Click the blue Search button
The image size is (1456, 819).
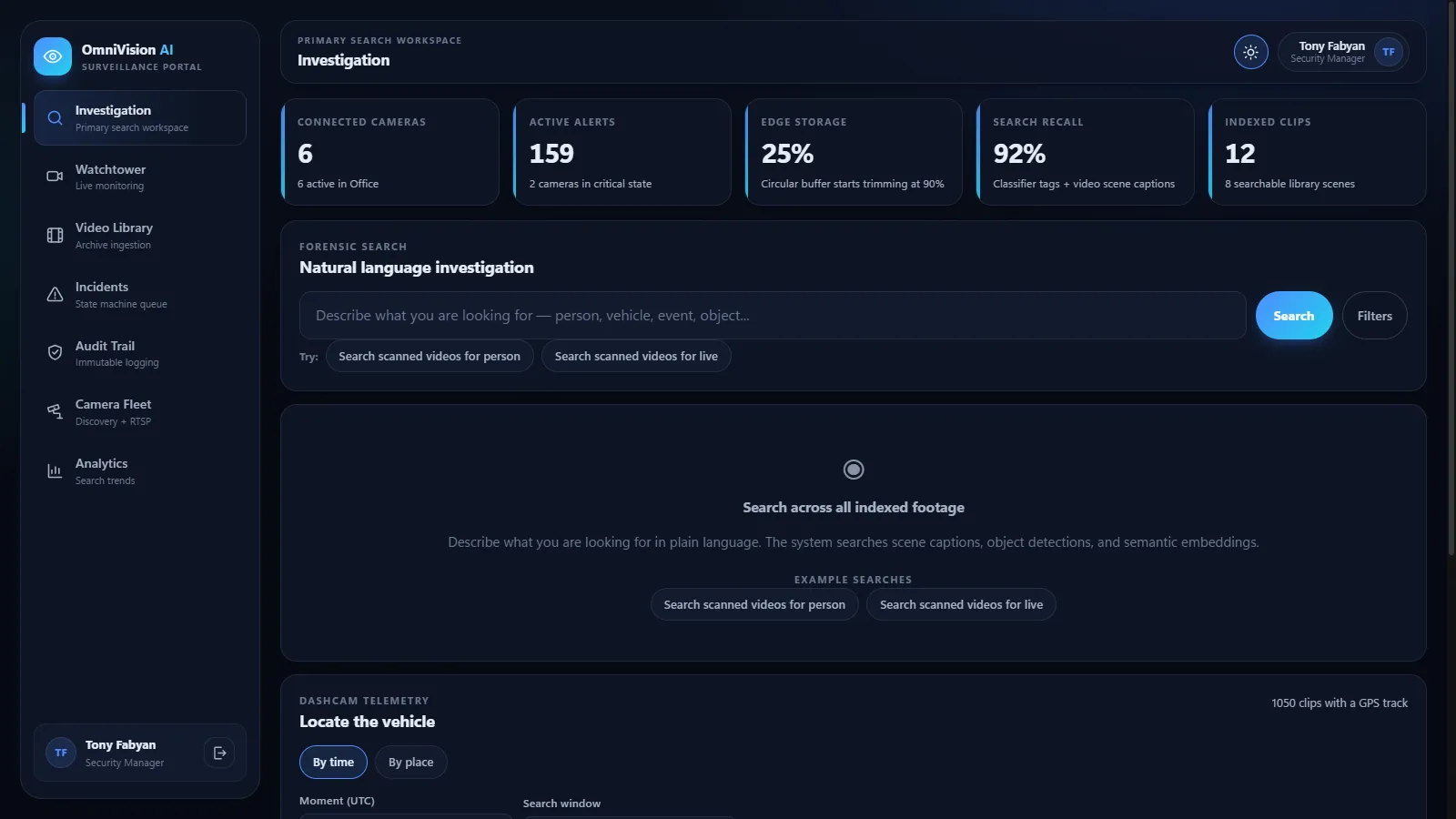coord(1294,316)
